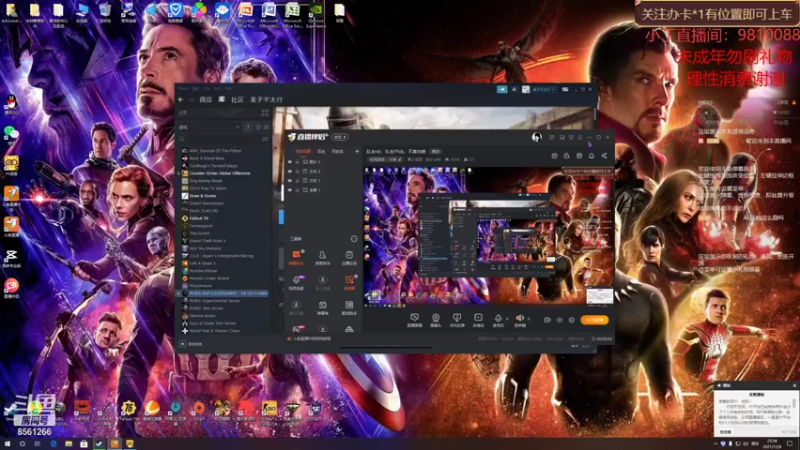Open 直播伴侣 title bar menu icon
The height and width of the screenshot is (450, 800).
580,137
